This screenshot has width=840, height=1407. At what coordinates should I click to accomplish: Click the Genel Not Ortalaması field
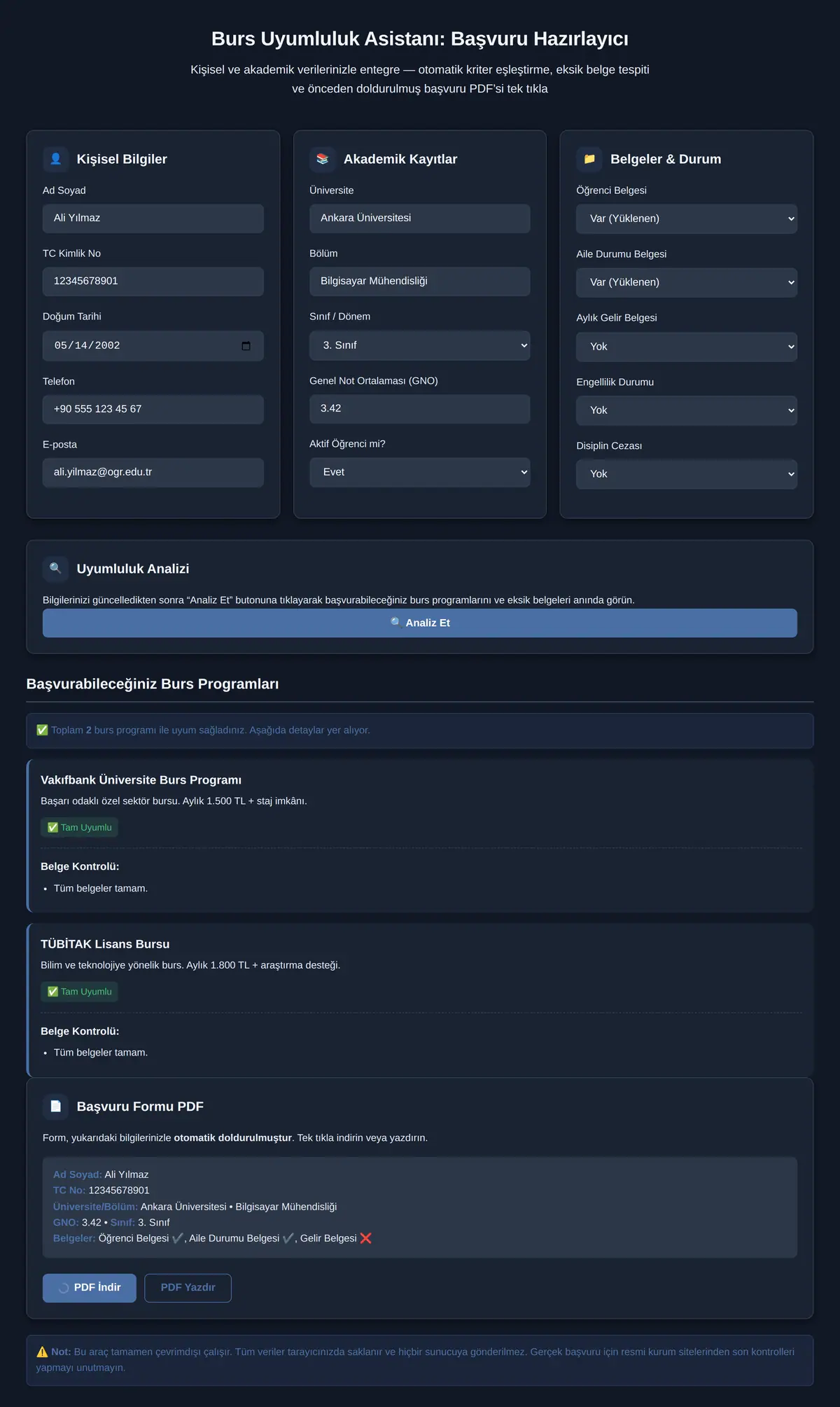coord(420,409)
